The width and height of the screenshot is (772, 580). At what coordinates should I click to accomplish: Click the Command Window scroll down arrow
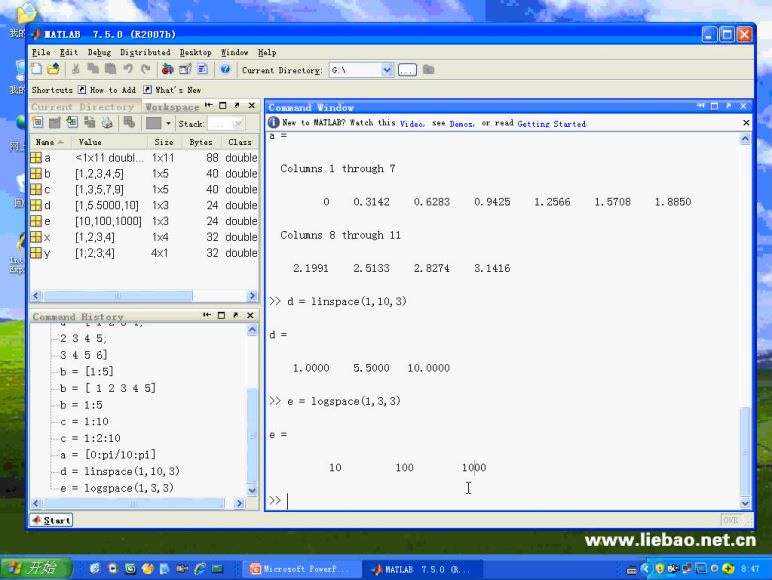click(x=745, y=503)
